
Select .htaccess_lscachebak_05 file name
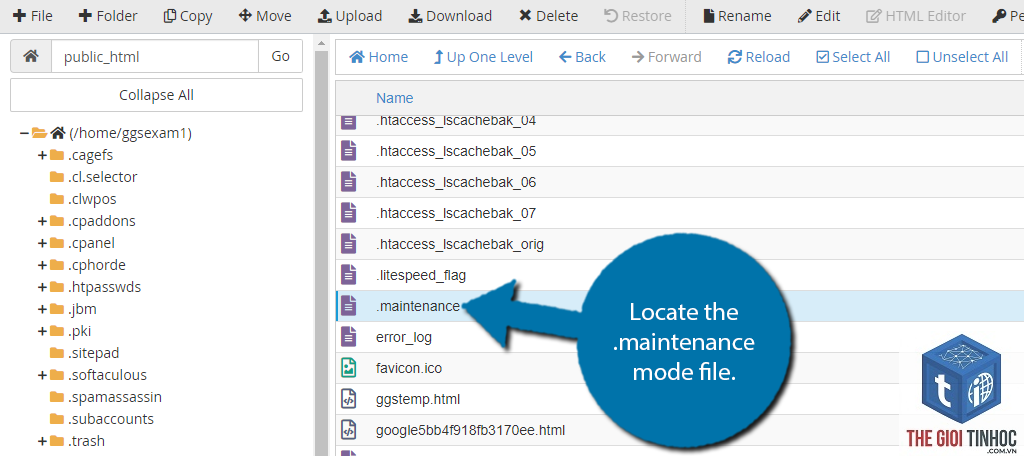point(456,151)
